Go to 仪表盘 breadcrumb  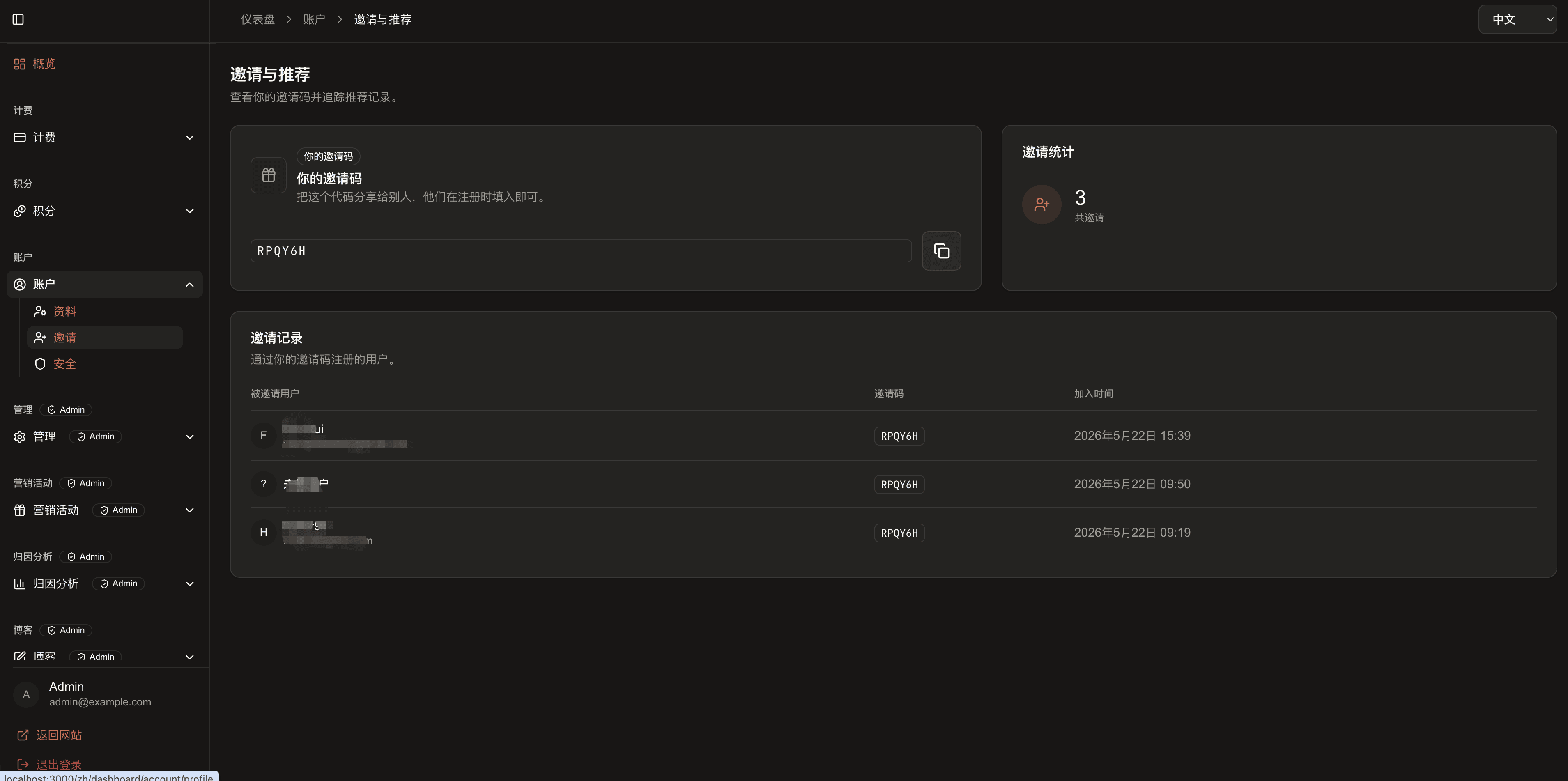tap(258, 19)
